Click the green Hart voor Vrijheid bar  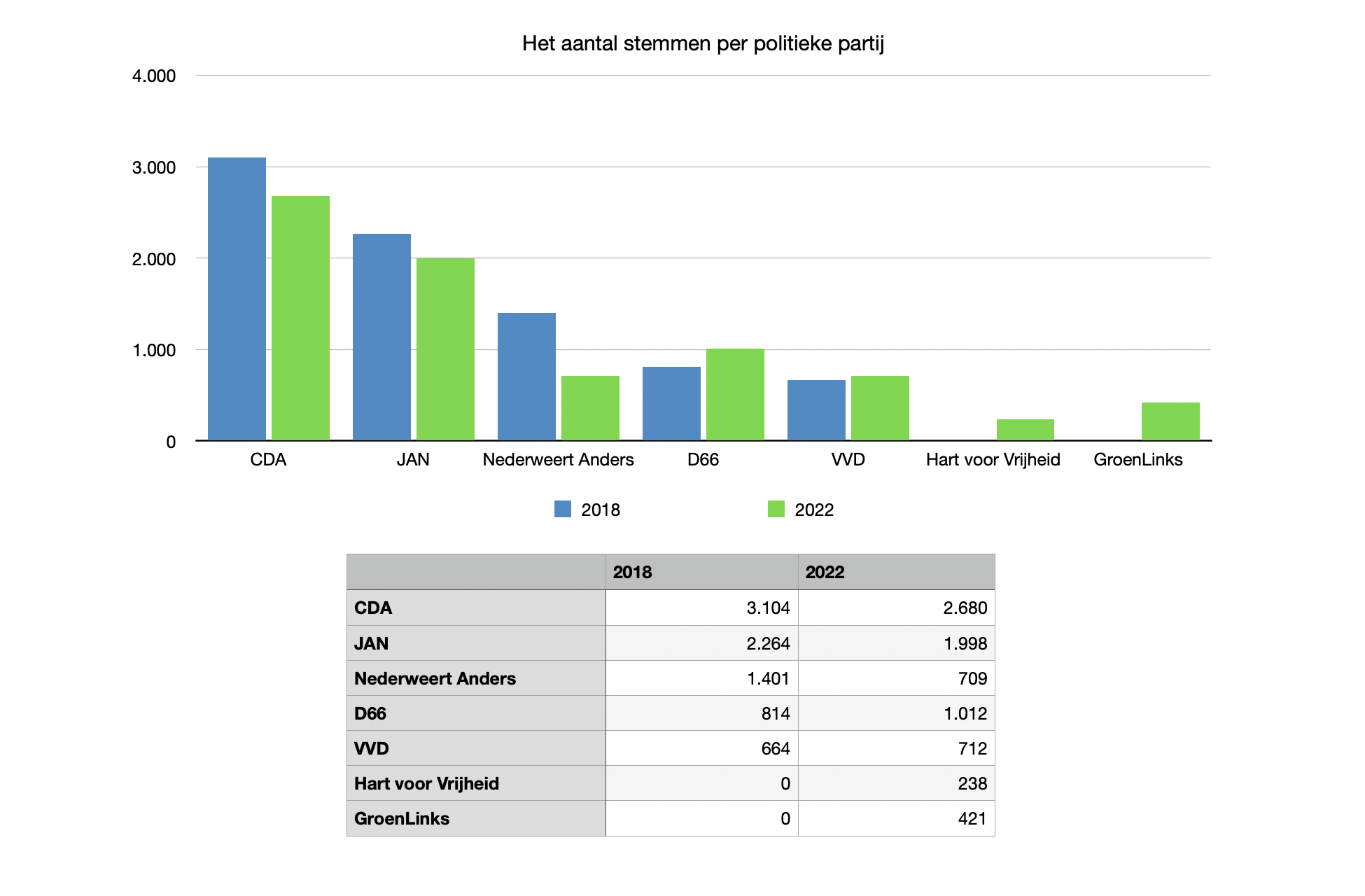[1025, 430]
